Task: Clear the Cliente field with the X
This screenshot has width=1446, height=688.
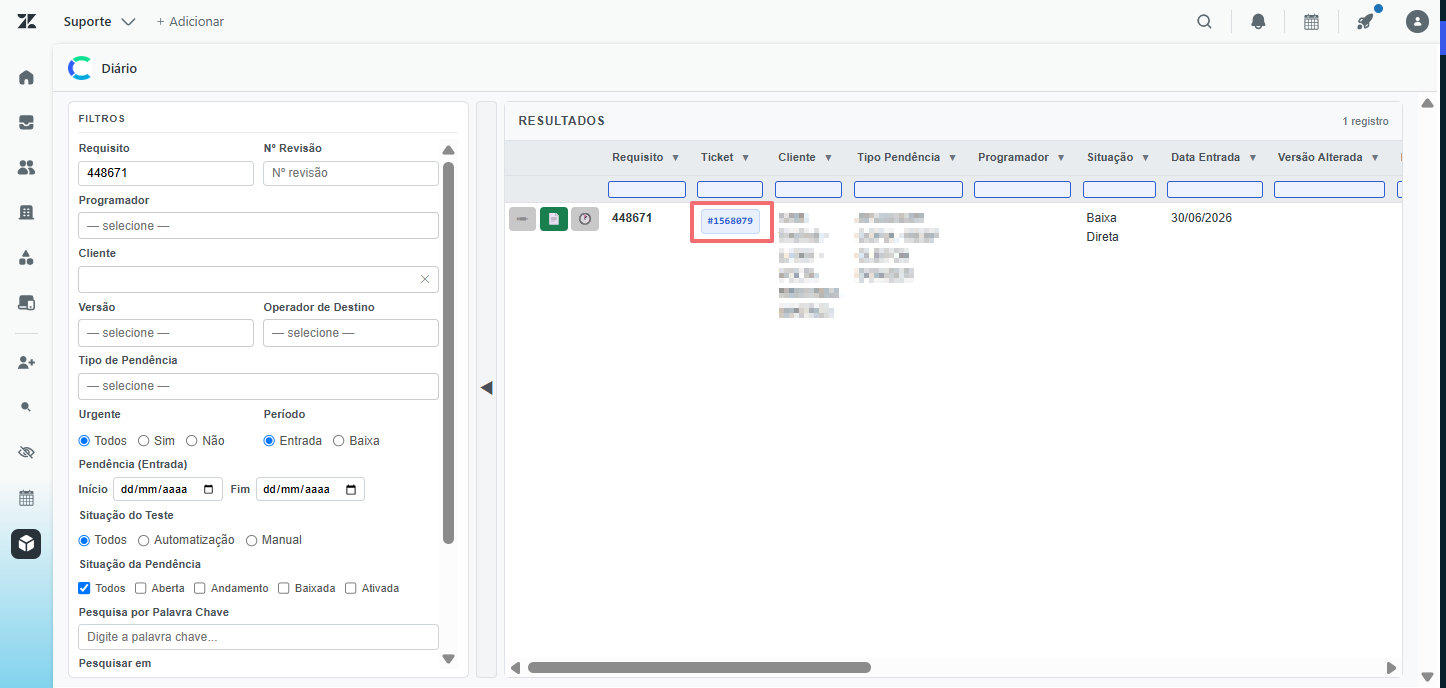Action: coord(425,279)
